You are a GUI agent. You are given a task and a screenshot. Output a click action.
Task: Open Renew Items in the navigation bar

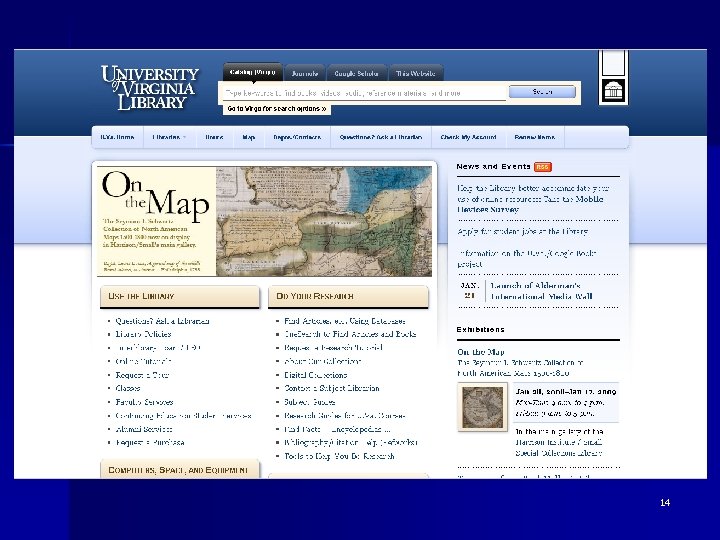534,137
